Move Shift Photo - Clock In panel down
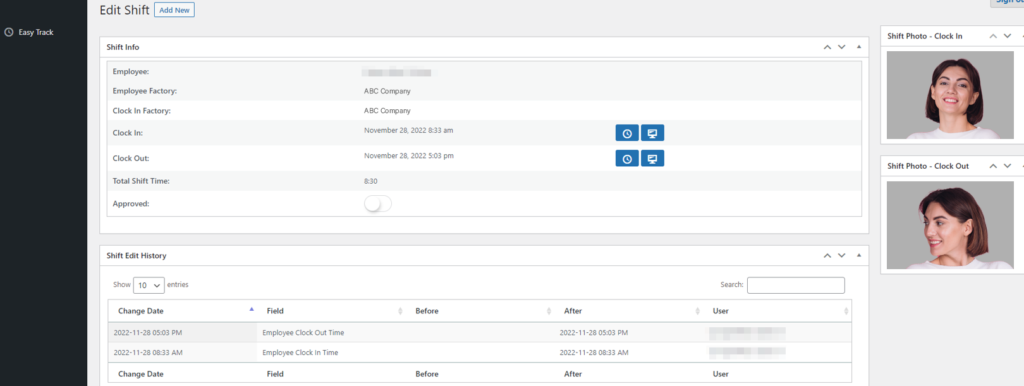The image size is (1024, 386). pos(1008,36)
